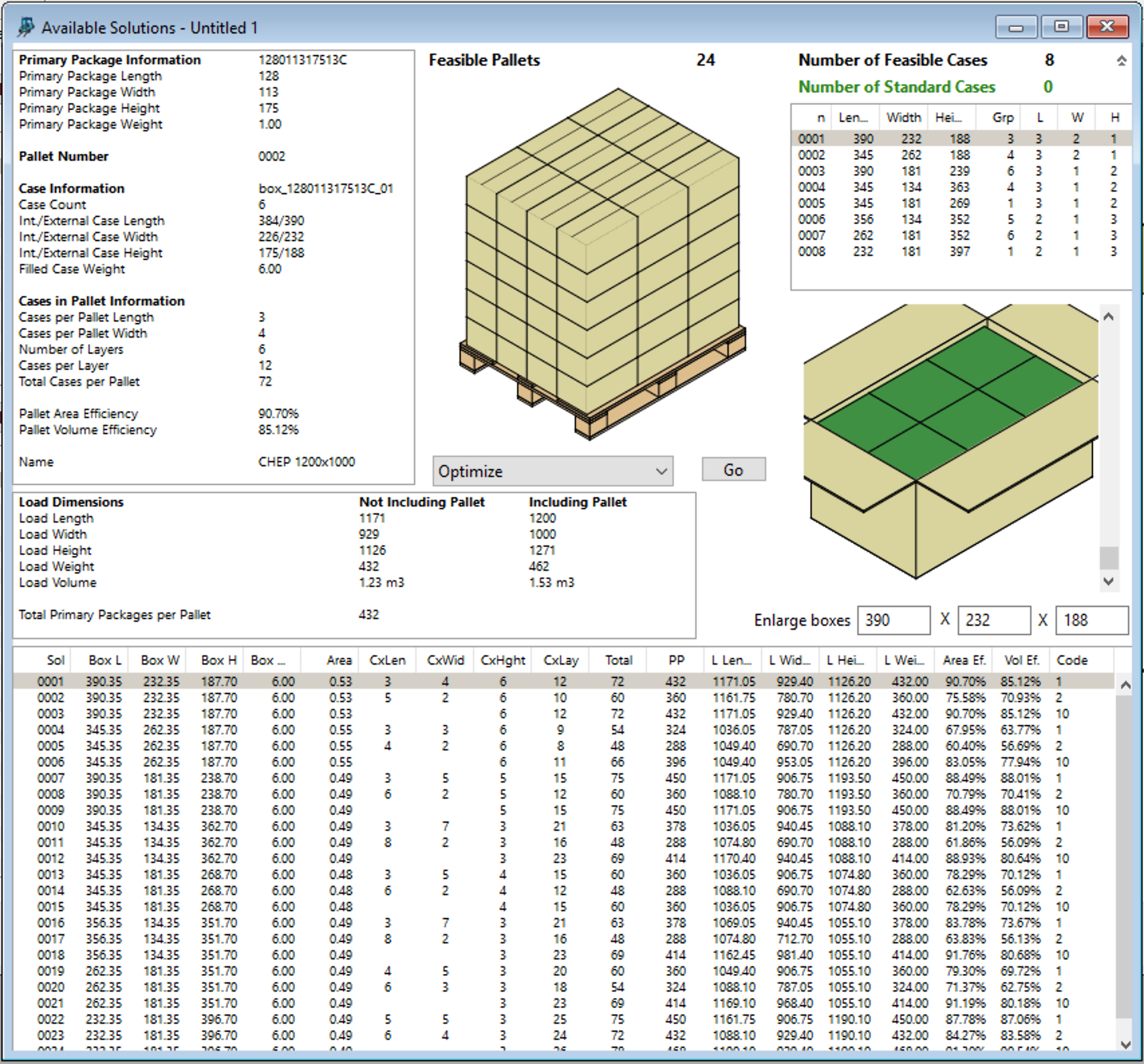Select solution 0021 row

click(x=564, y=1003)
